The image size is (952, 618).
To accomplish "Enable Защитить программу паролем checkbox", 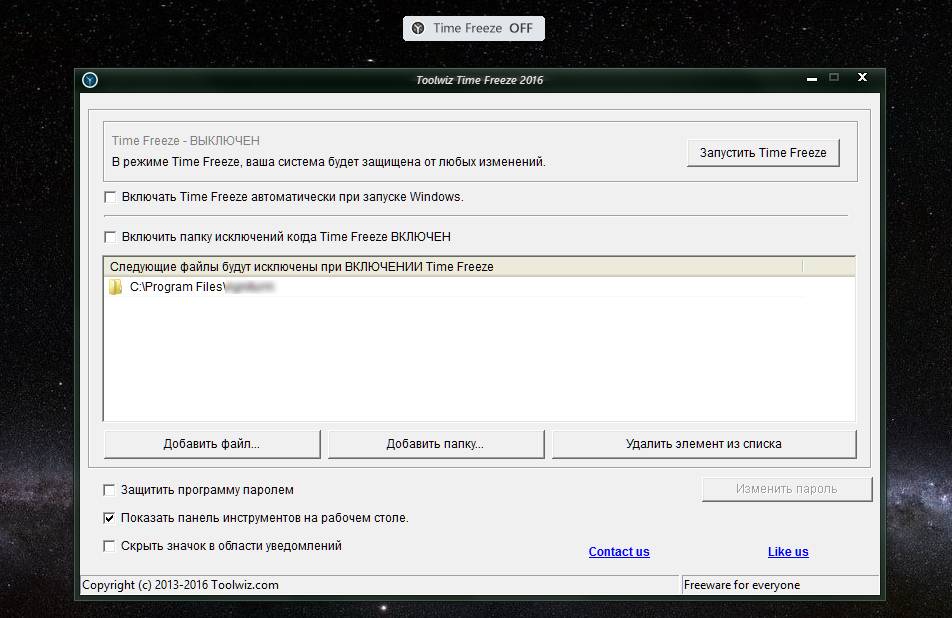I will (109, 490).
